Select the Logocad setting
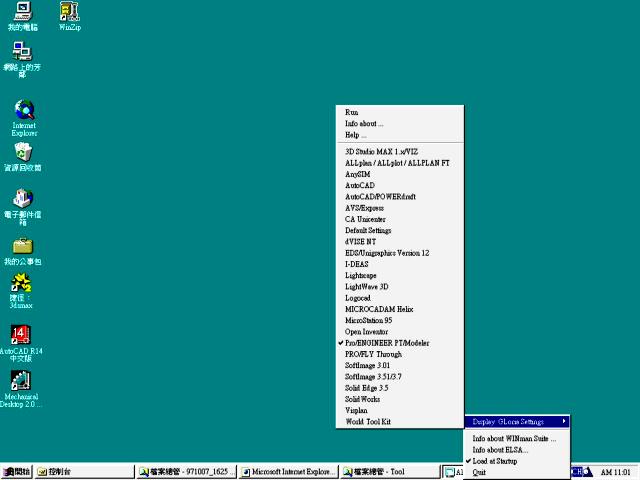 [400, 298]
